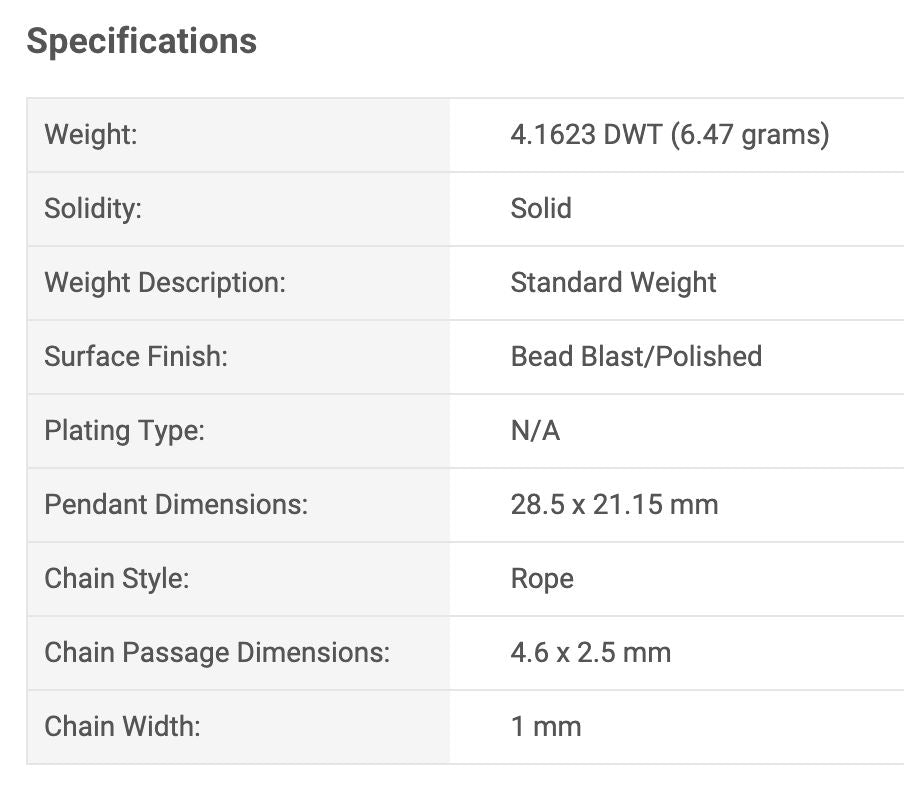Click the Solidity label

[x=93, y=208]
